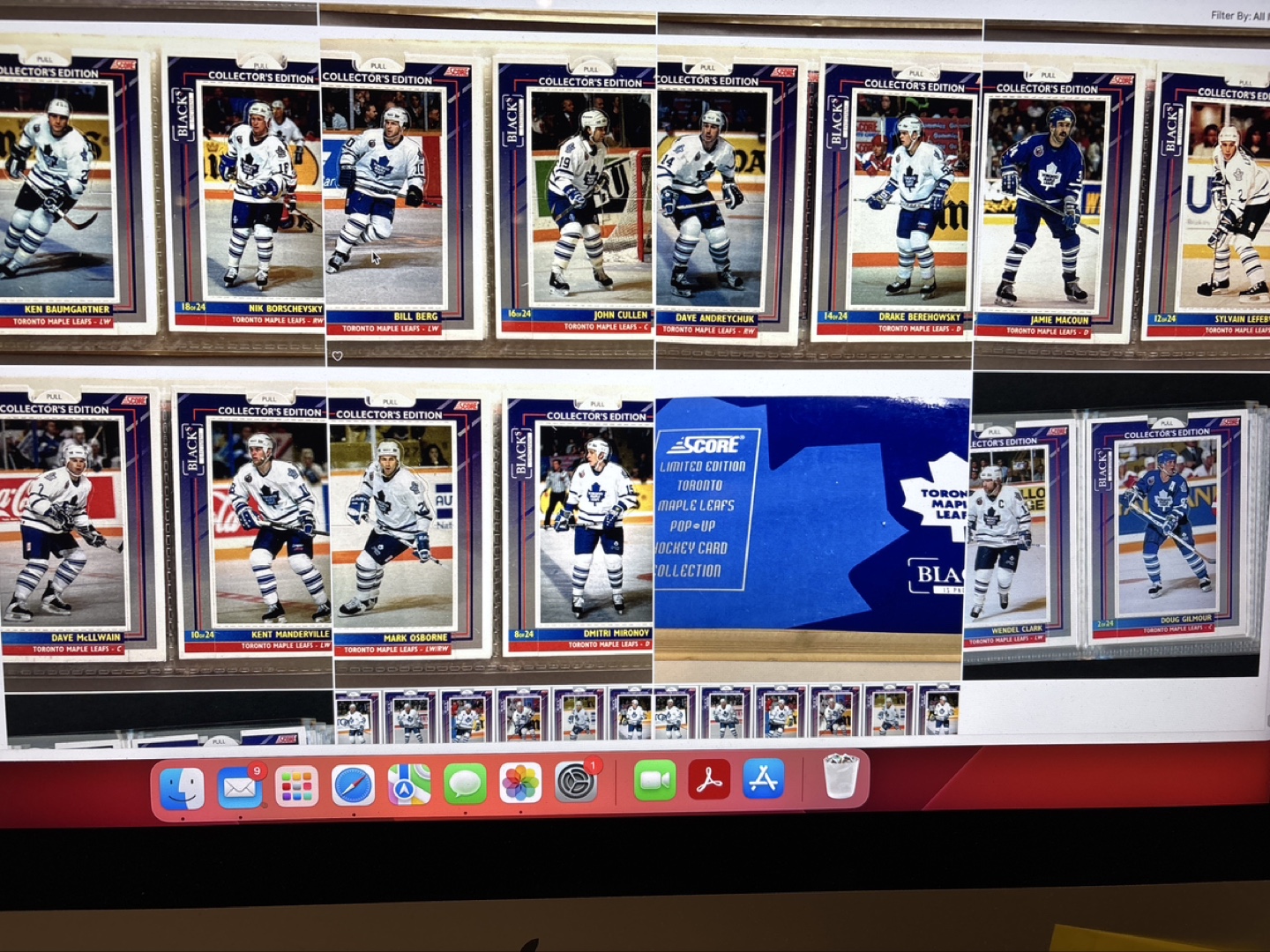Launch Safari from the Dock

pyautogui.click(x=351, y=786)
